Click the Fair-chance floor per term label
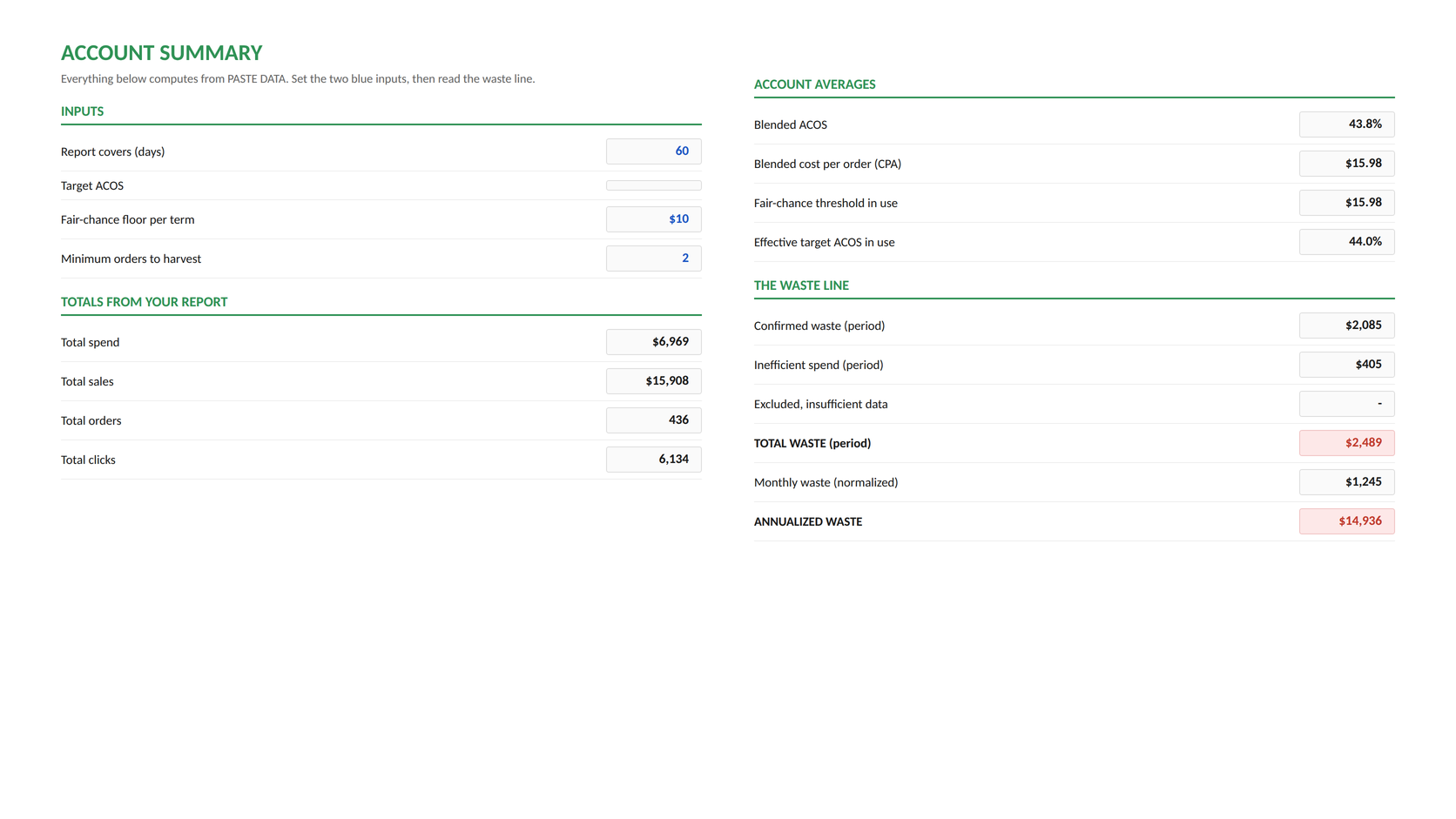This screenshot has height=819, width=1456. (127, 219)
